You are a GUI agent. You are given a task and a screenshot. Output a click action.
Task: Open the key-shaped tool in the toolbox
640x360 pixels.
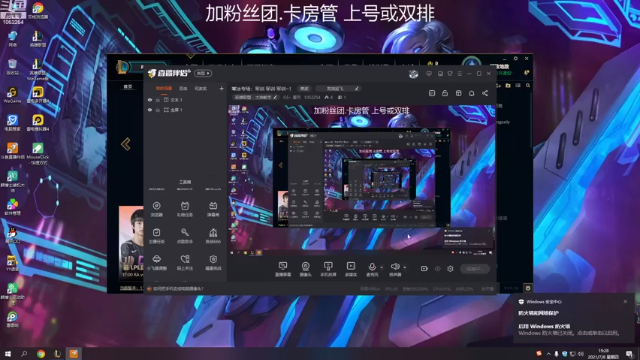[185, 236]
